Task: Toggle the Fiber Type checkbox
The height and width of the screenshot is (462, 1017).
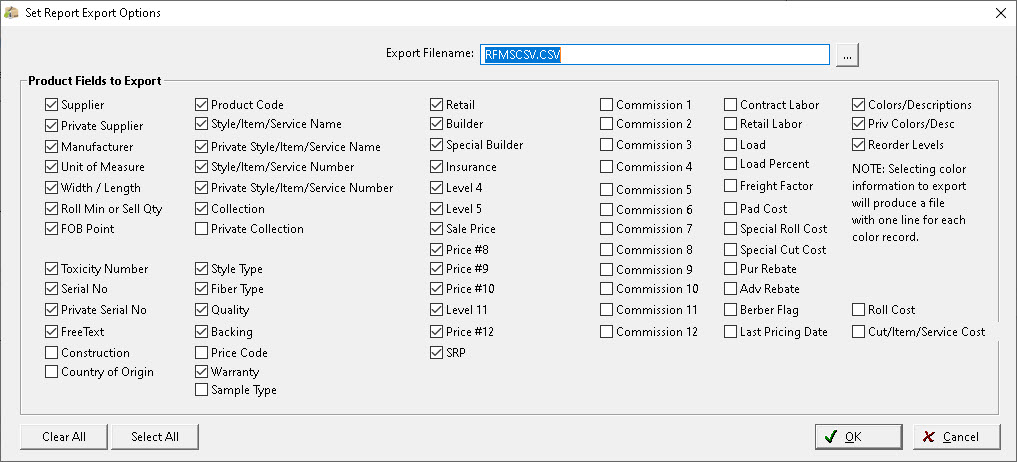Action: pos(202,289)
